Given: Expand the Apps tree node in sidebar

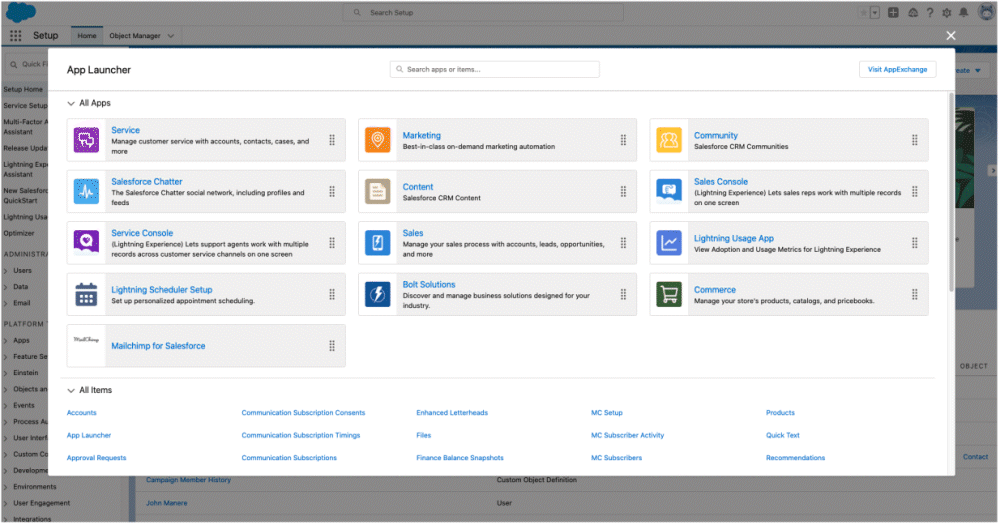Looking at the screenshot, I should coord(6,341).
